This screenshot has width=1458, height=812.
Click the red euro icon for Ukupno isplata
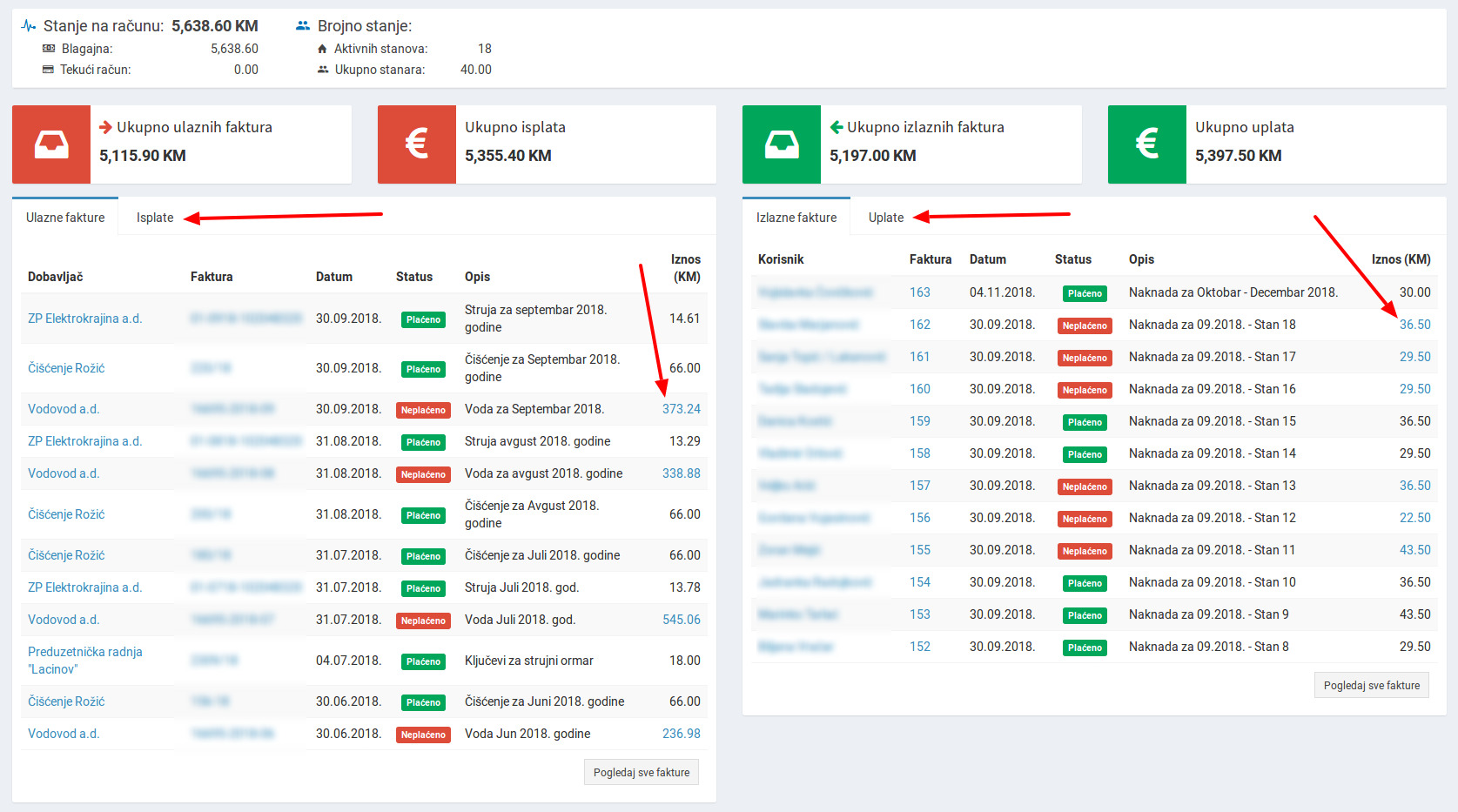click(x=416, y=144)
